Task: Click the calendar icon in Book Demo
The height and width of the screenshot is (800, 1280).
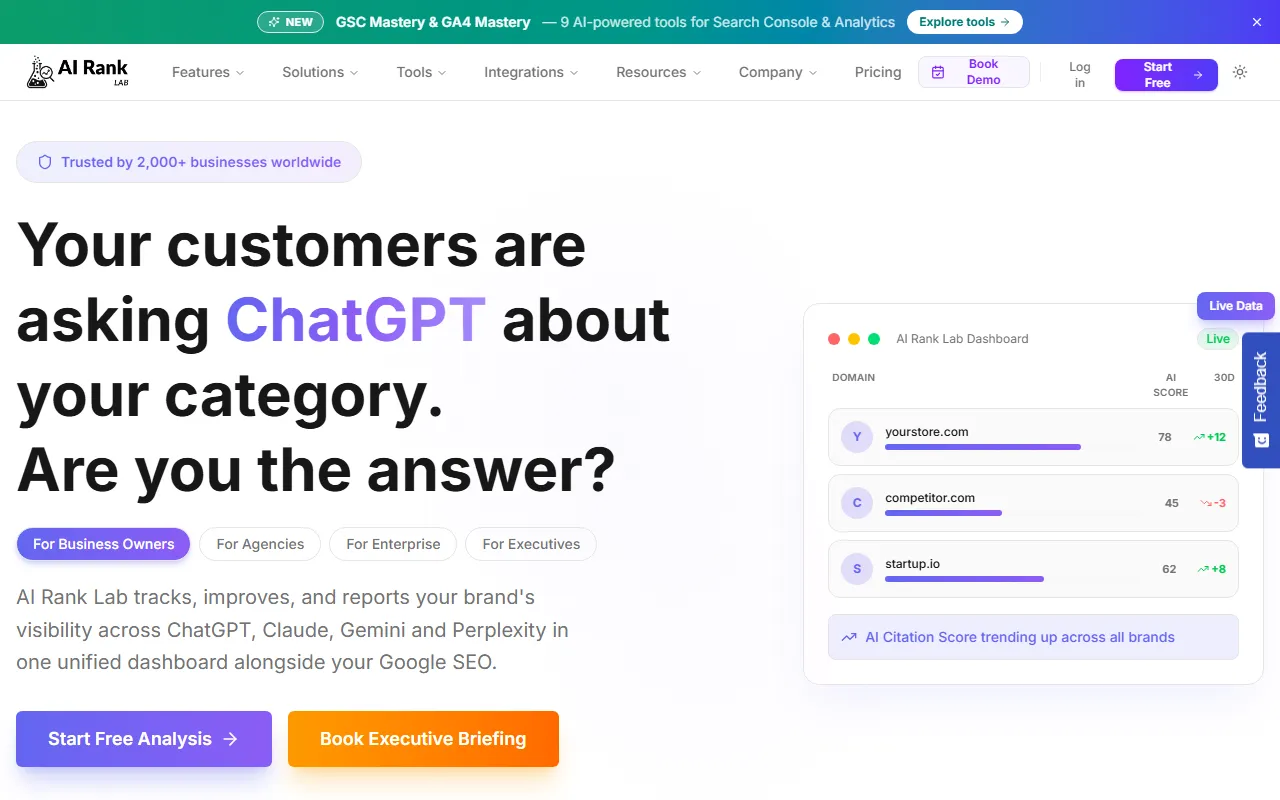Action: [938, 72]
